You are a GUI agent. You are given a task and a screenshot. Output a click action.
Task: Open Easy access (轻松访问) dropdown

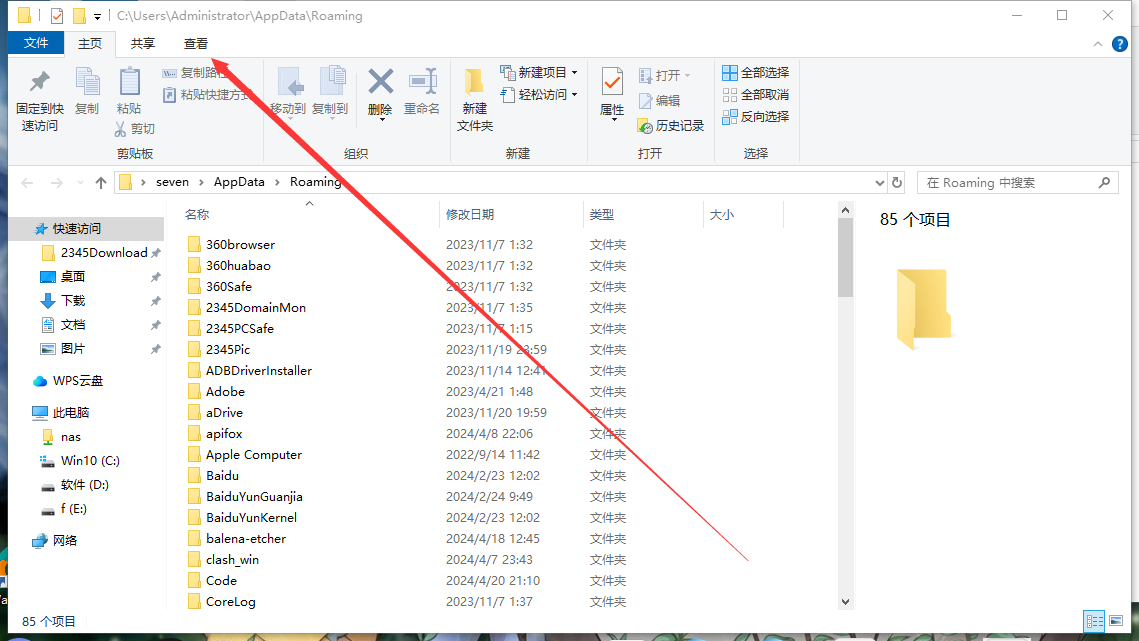pos(538,94)
